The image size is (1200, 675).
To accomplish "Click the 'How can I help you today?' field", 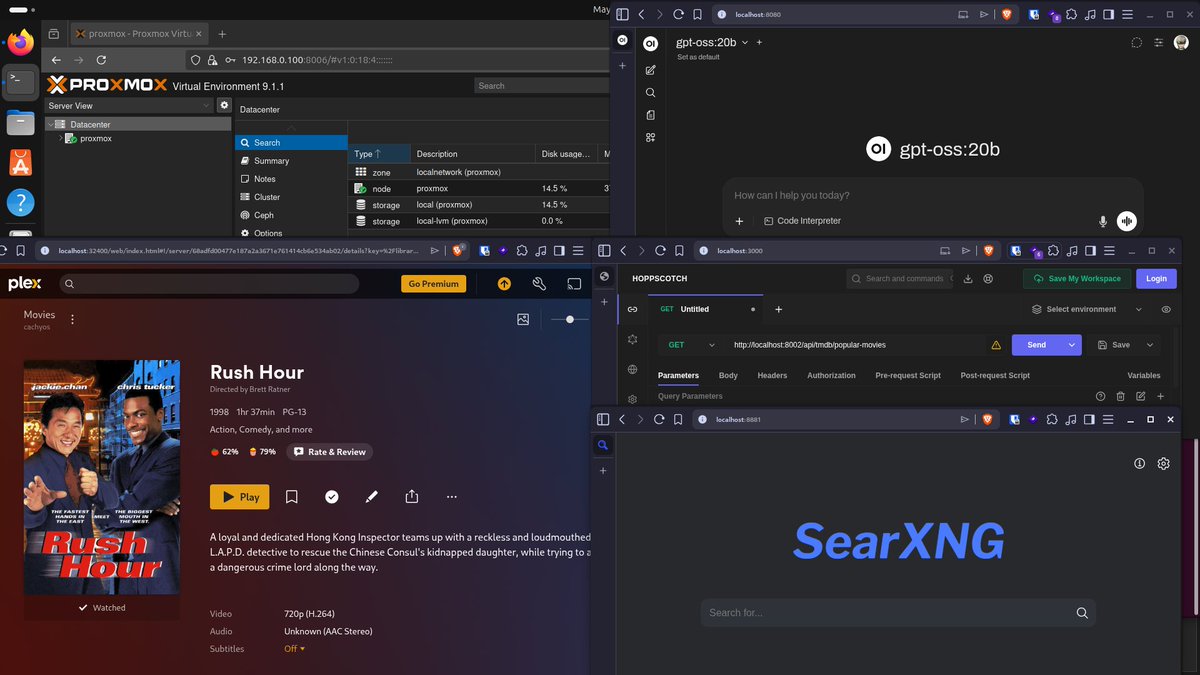I will point(932,195).
